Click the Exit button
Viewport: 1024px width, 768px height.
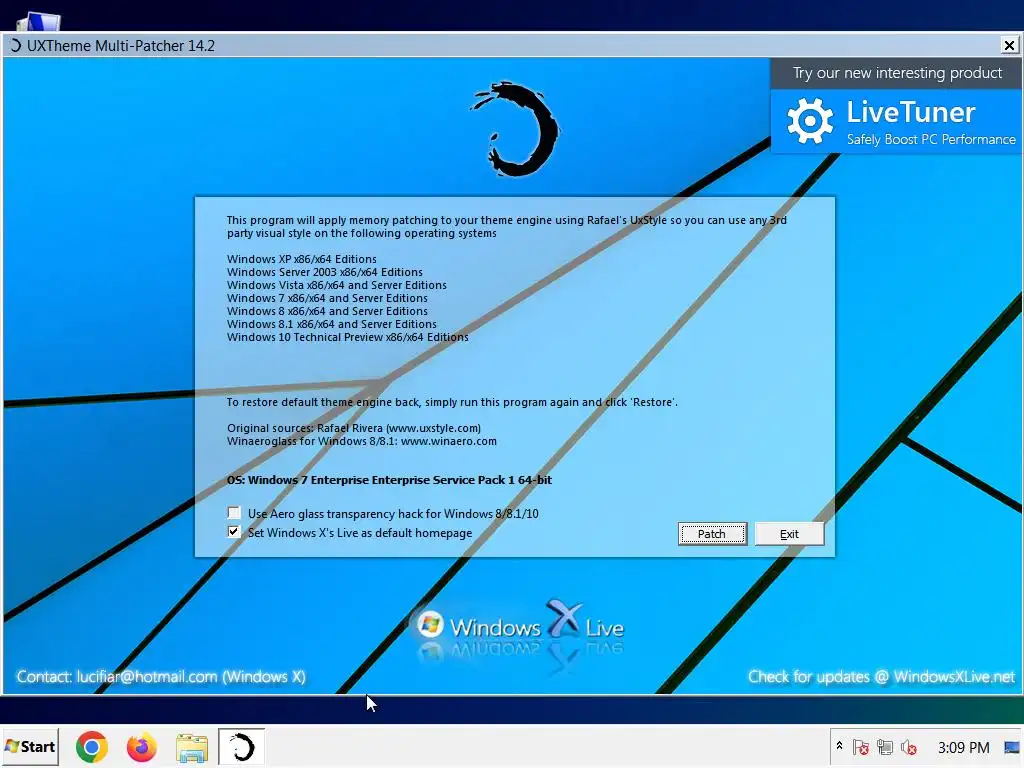[x=789, y=534]
